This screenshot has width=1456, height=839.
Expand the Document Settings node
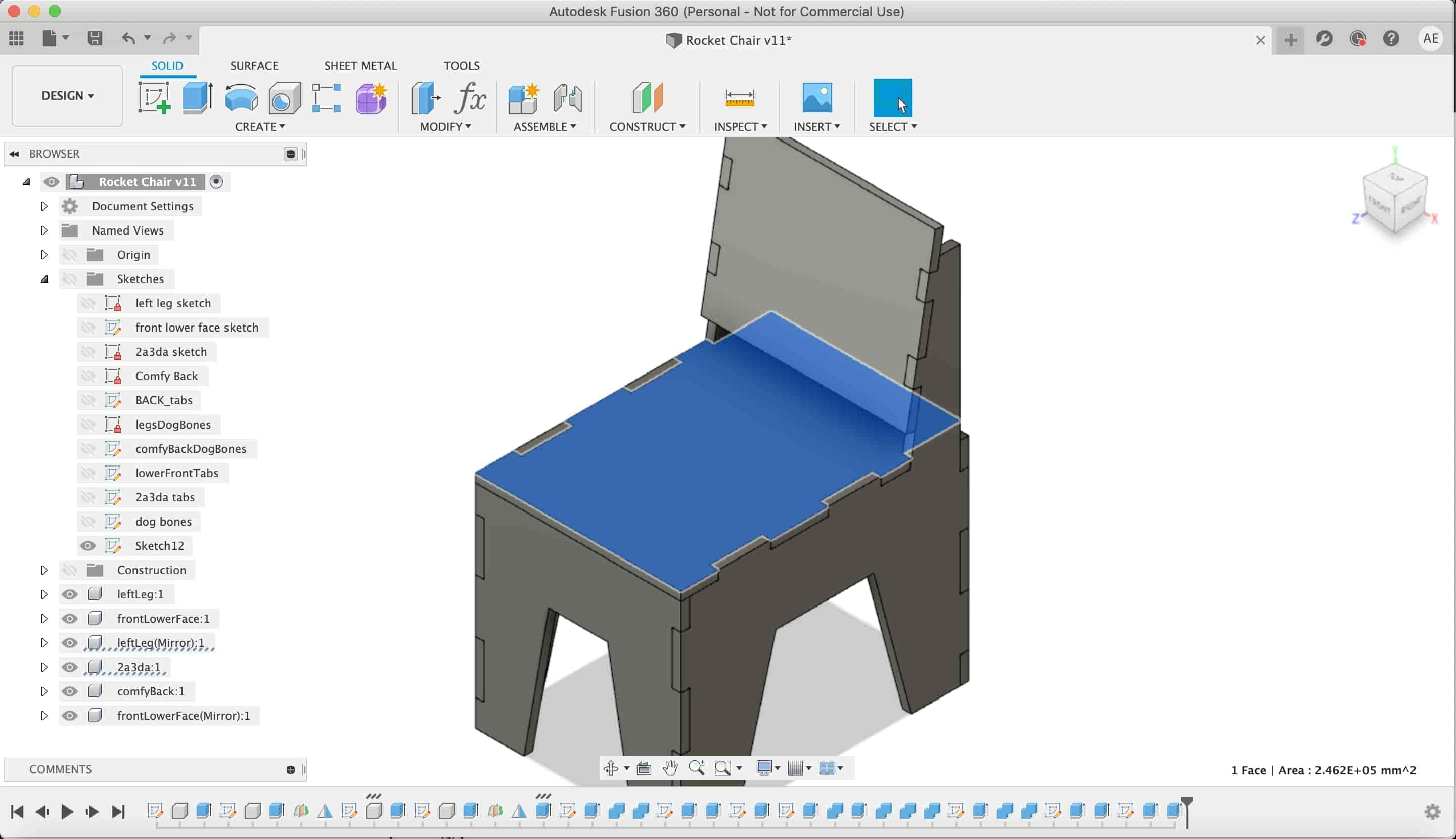(44, 206)
